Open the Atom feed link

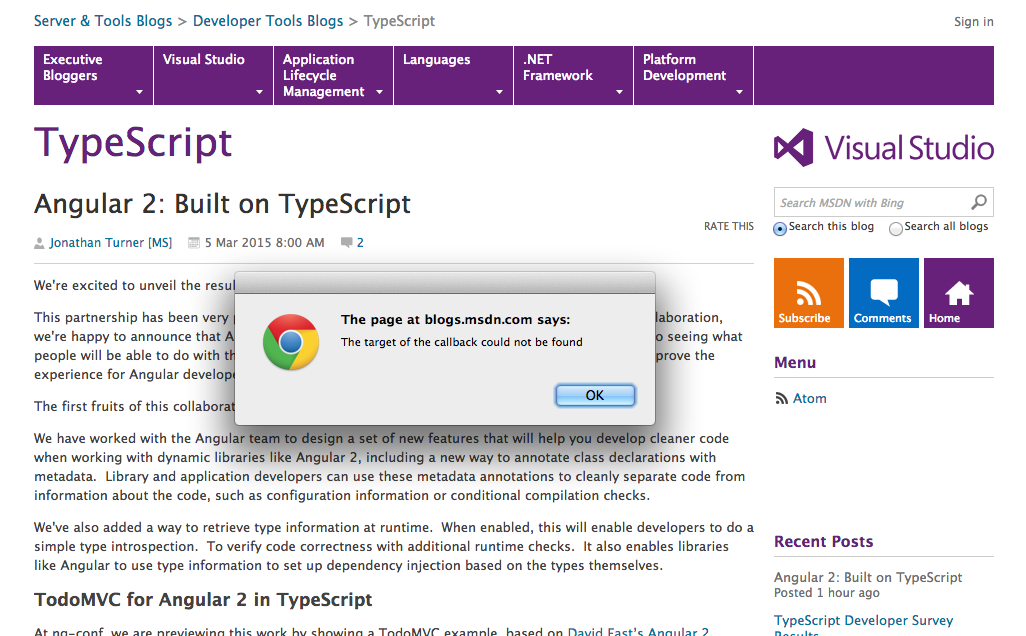pos(809,398)
